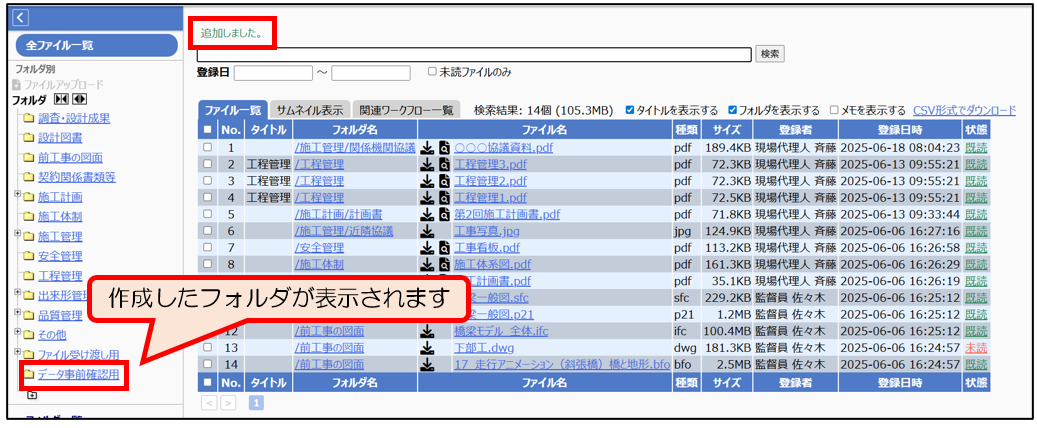Expand the 施工管理 folder in the tree
Image resolution: width=1037 pixels, height=428 pixels.
[18, 235]
